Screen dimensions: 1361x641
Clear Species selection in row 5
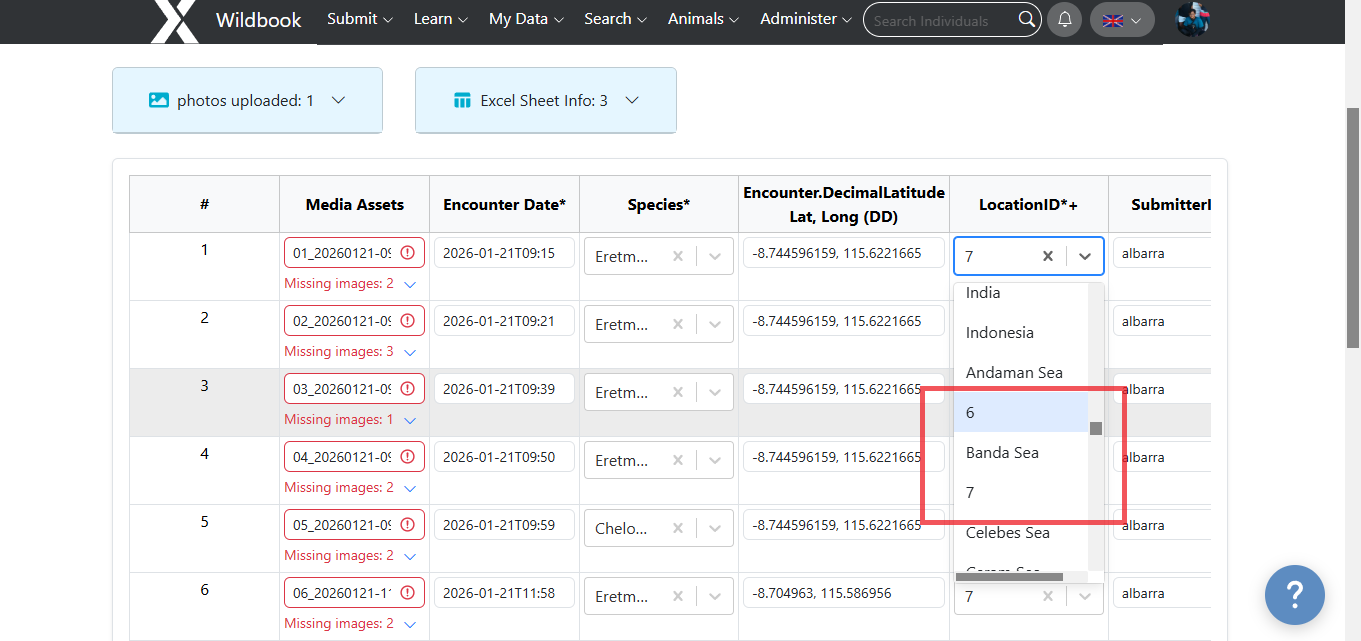tap(678, 528)
